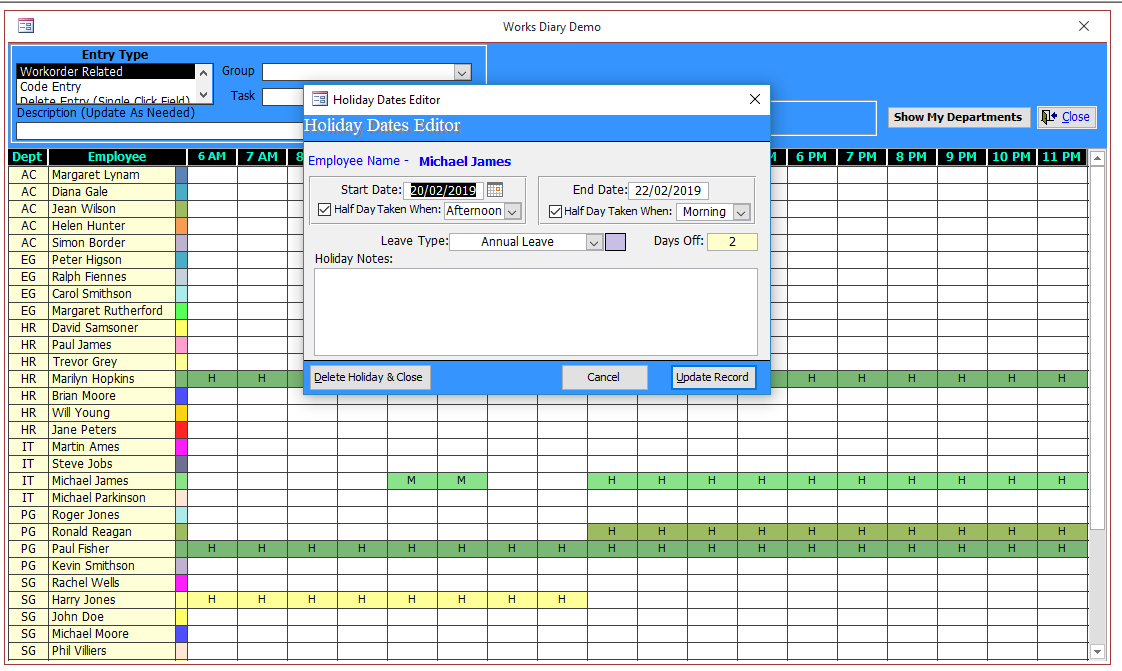Click the Holiday Dates Editor form icon
Screen dimensions: 1122x671
[x=320, y=99]
